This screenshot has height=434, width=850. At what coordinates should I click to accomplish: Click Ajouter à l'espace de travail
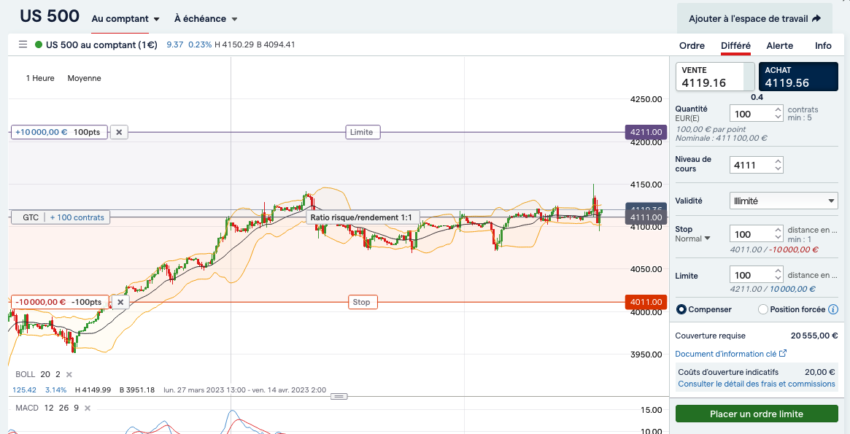(754, 18)
